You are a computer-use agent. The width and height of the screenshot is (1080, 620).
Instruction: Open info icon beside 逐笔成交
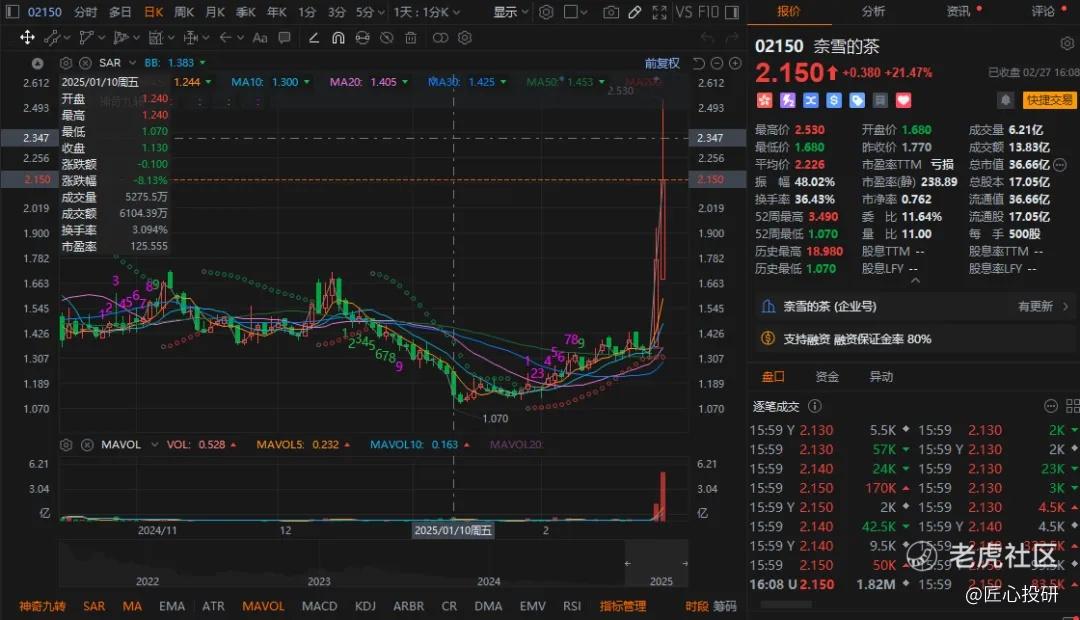tap(814, 406)
